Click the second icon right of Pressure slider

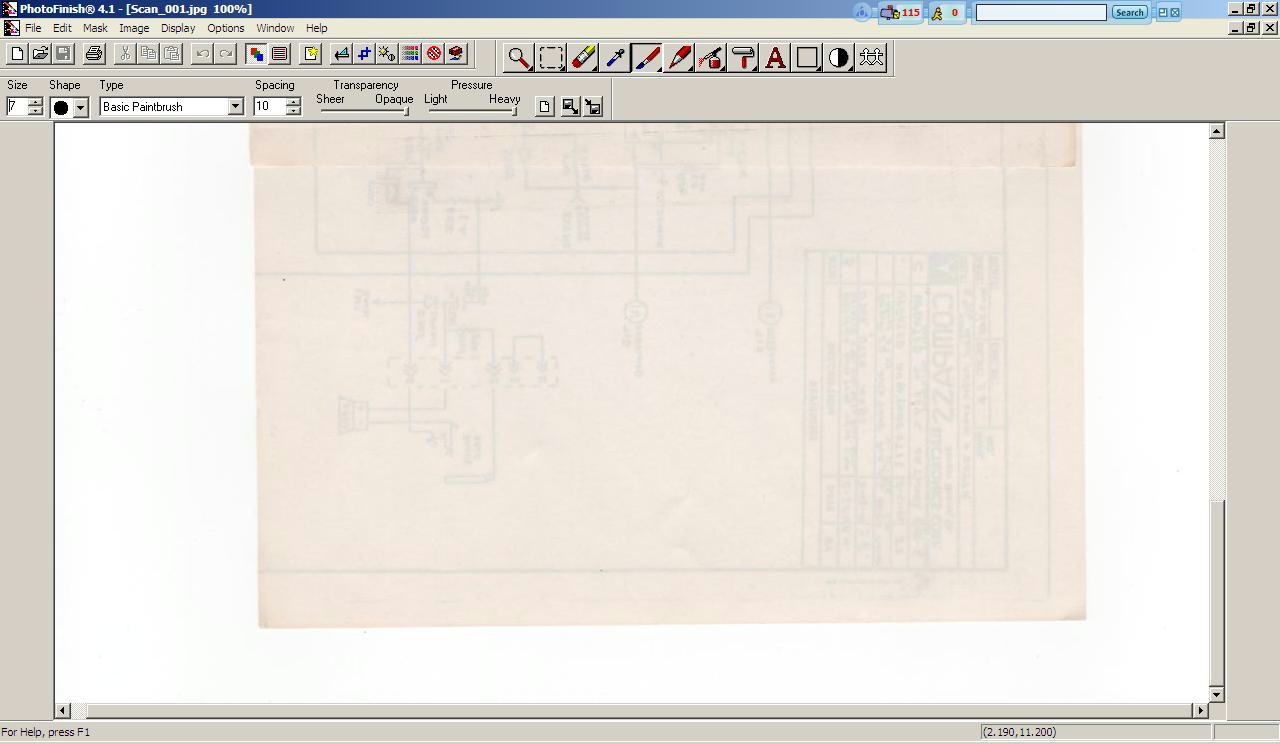[569, 106]
